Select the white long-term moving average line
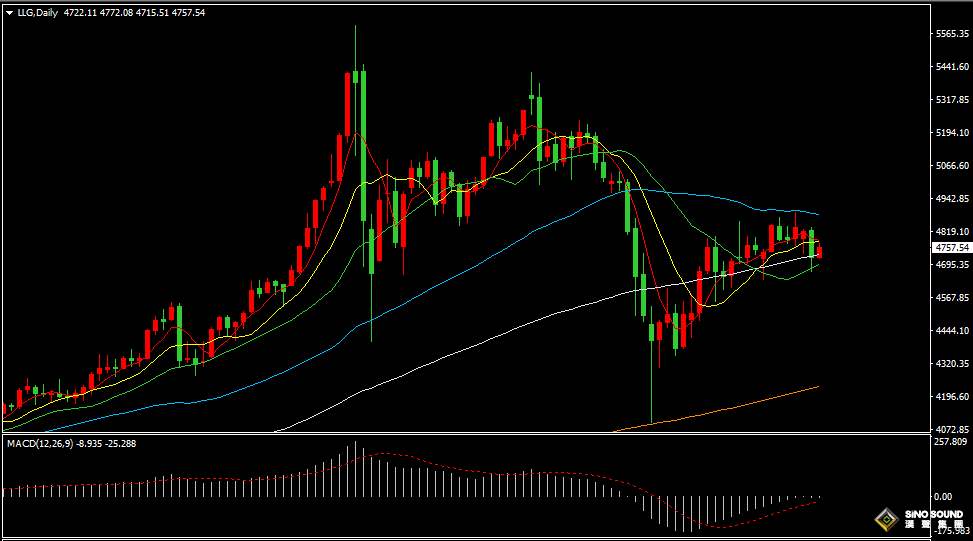This screenshot has height=541, width=973. [x=496, y=339]
